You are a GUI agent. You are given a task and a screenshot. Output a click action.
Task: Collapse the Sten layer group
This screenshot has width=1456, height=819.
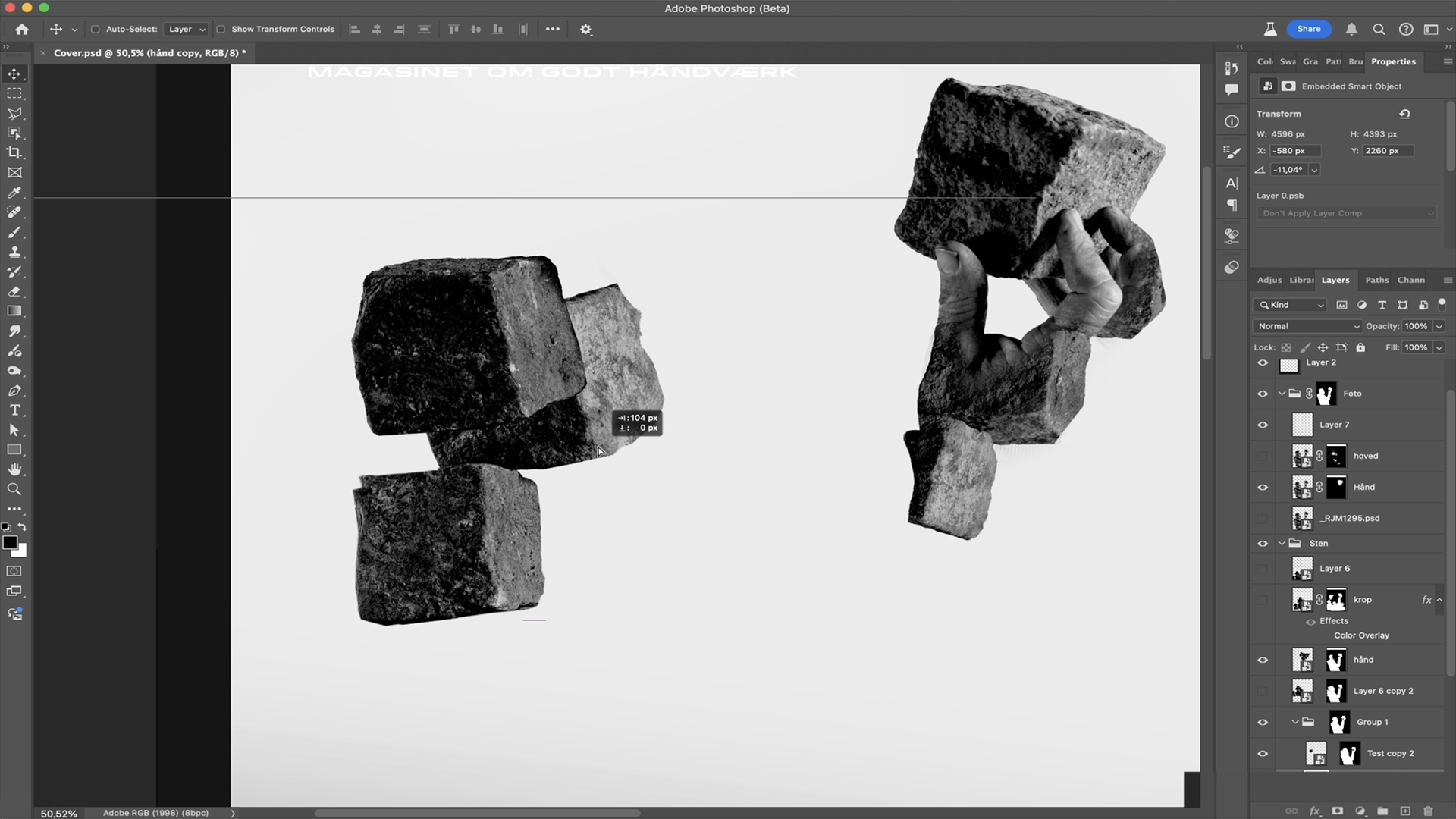[x=1282, y=543]
